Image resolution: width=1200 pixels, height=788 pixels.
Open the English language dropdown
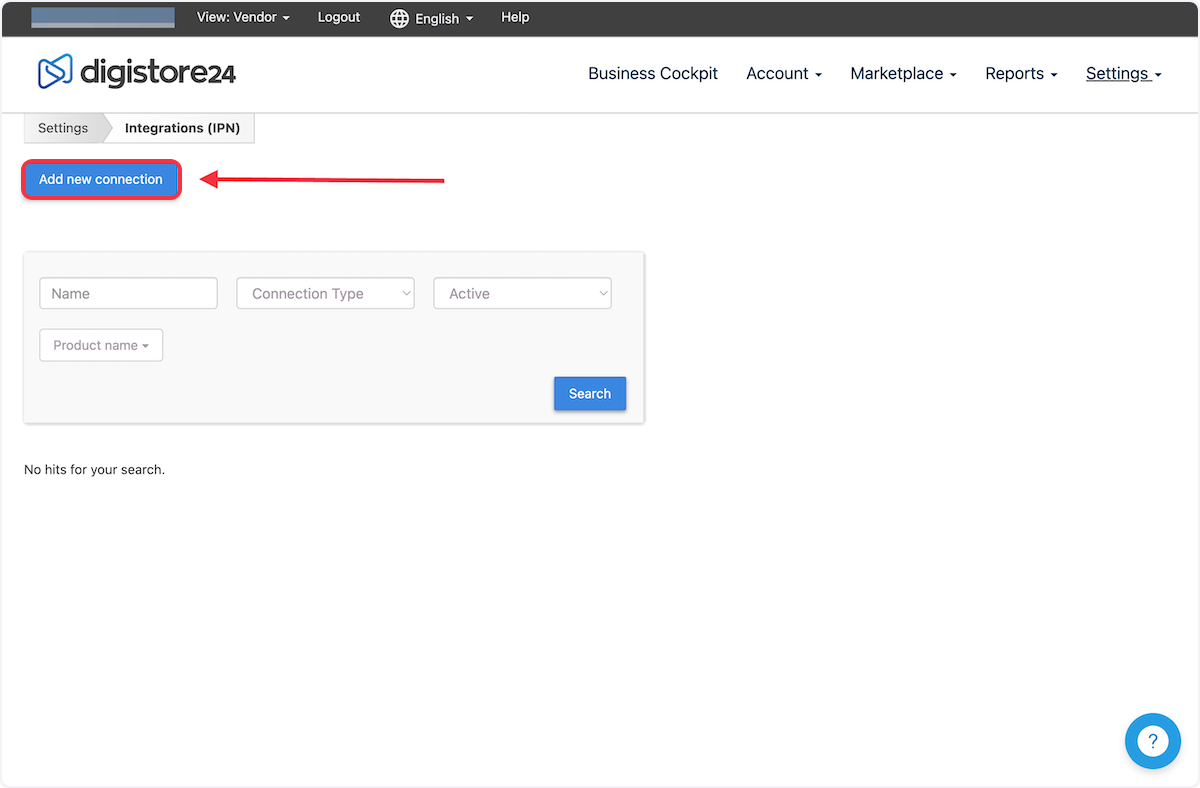[444, 18]
